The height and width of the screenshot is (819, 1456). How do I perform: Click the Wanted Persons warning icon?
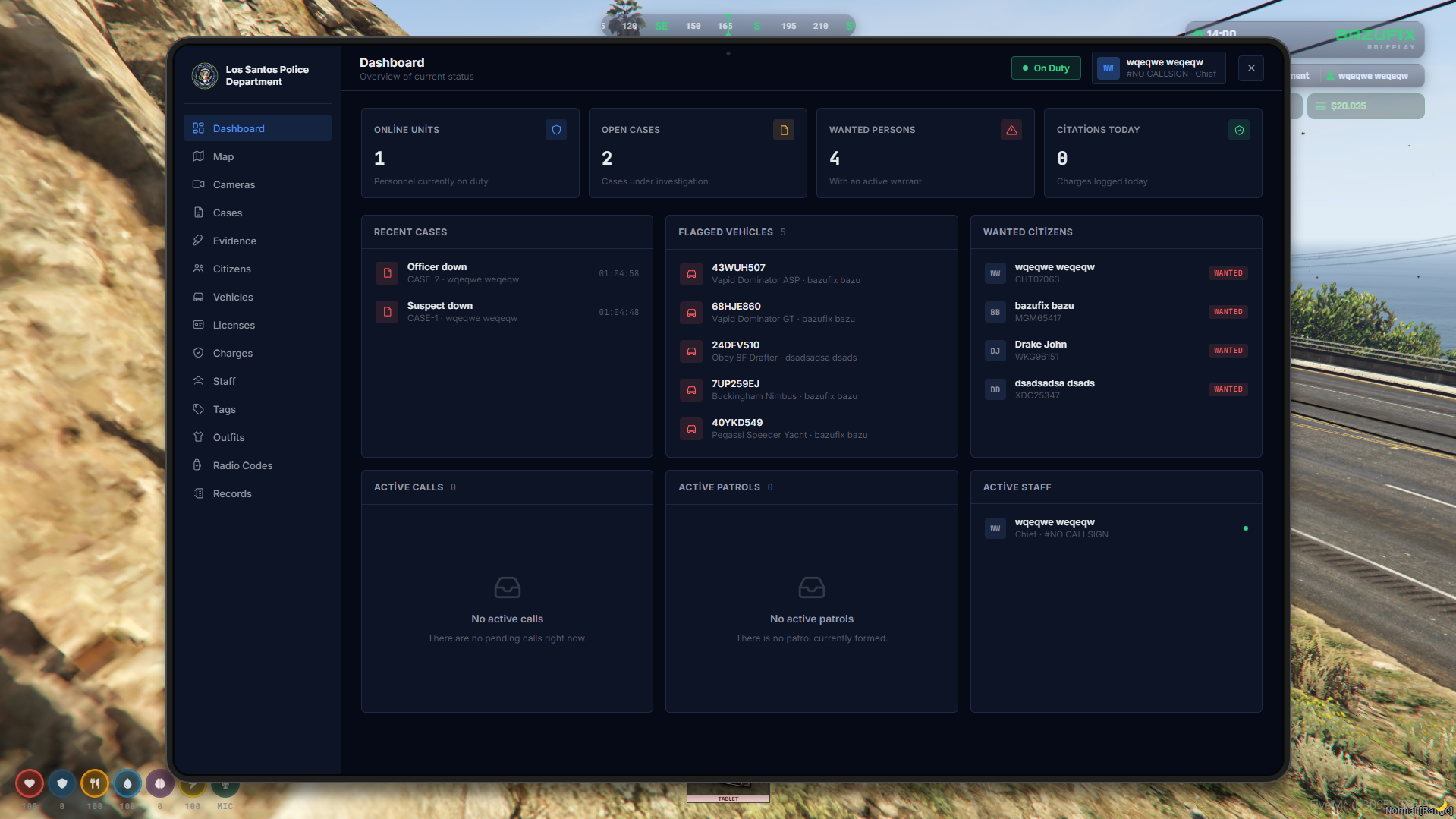pyautogui.click(x=1011, y=130)
